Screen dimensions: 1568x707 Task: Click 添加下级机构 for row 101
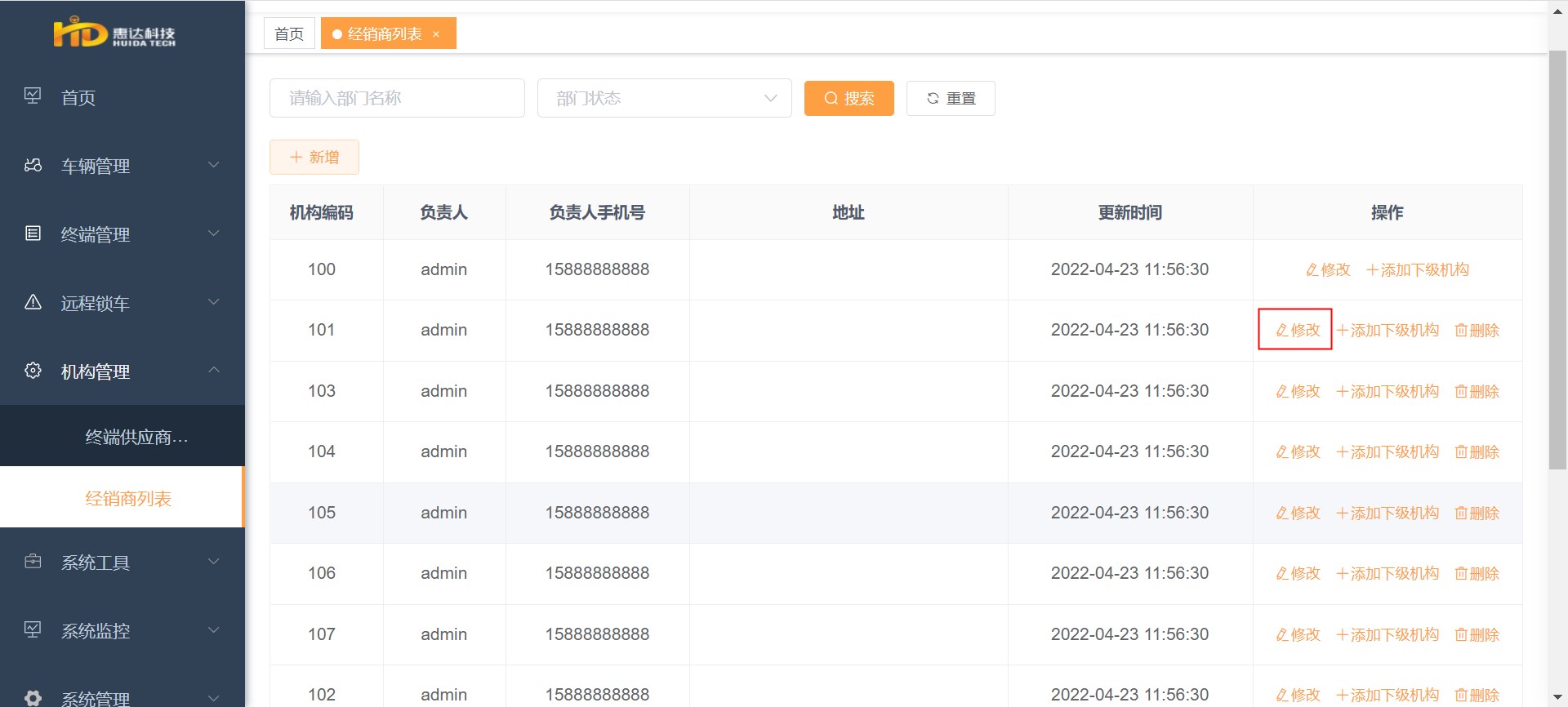point(1388,330)
